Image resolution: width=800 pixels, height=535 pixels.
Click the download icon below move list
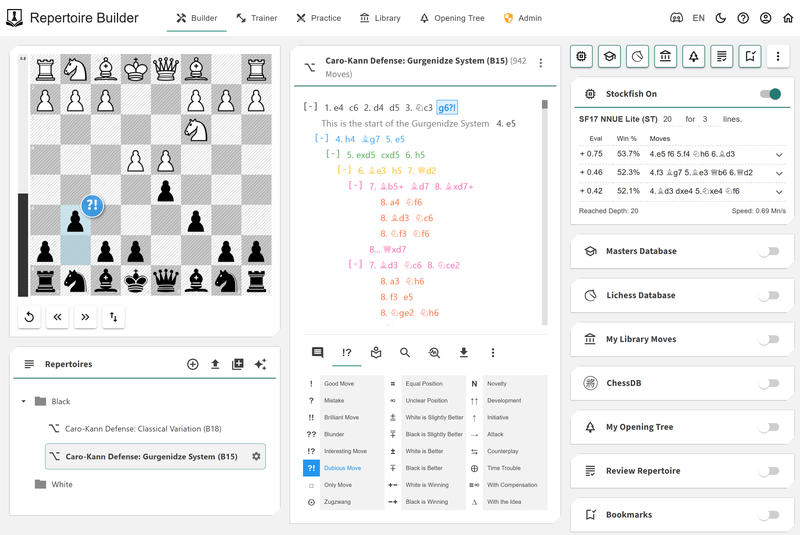464,353
